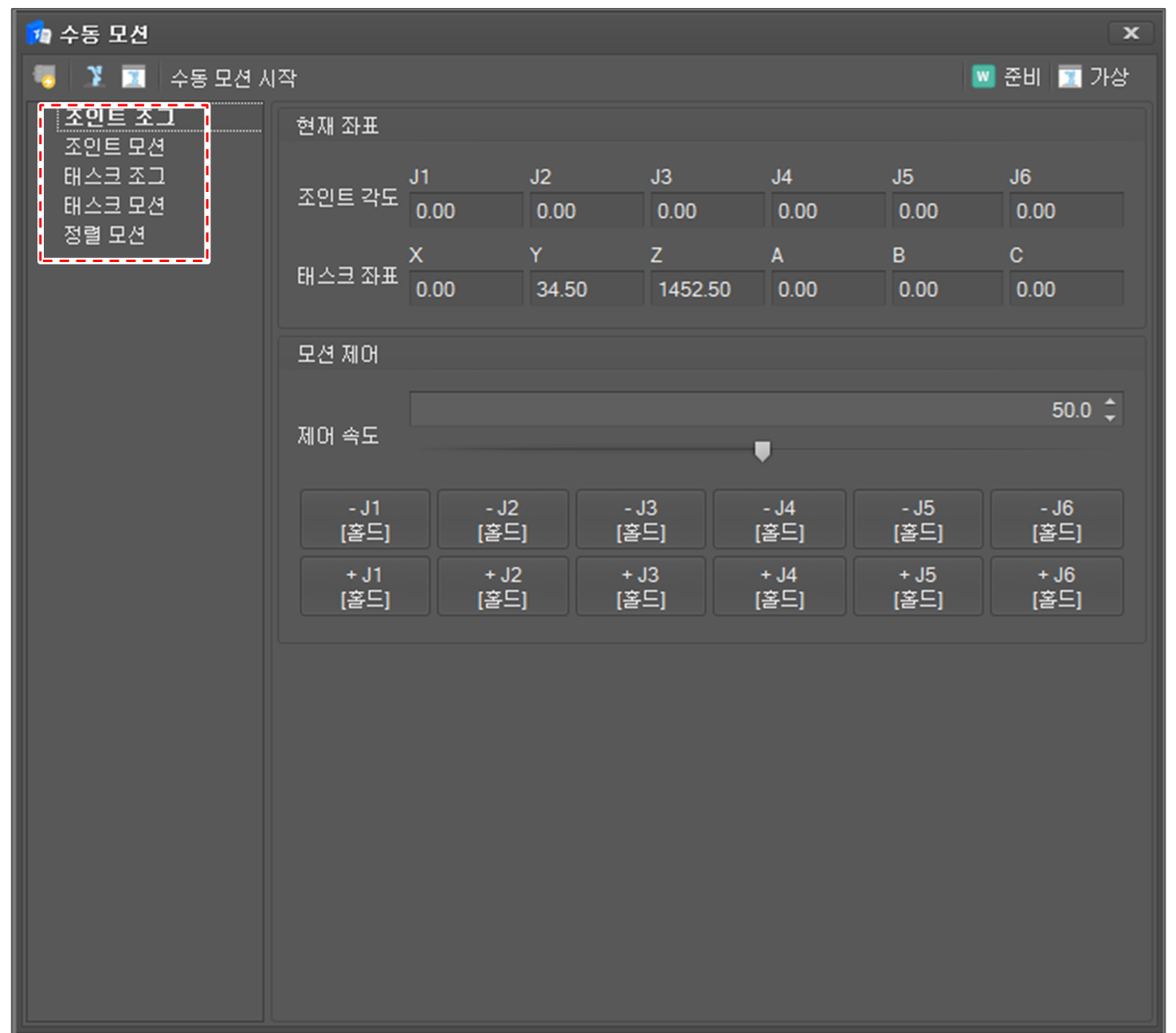Viewport: 1176px width, 1033px height.
Task: Decrease 제어 속도 with the down arrow
Action: pyautogui.click(x=1110, y=418)
